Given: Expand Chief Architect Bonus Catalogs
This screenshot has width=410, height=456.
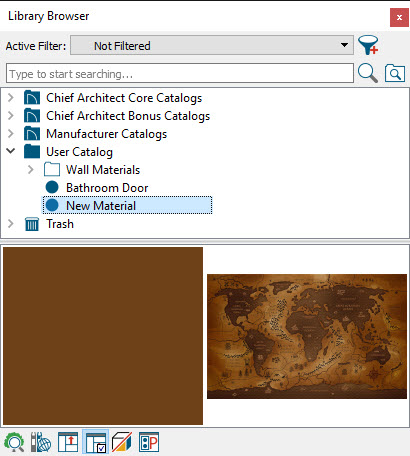Looking at the screenshot, I should pos(11,116).
